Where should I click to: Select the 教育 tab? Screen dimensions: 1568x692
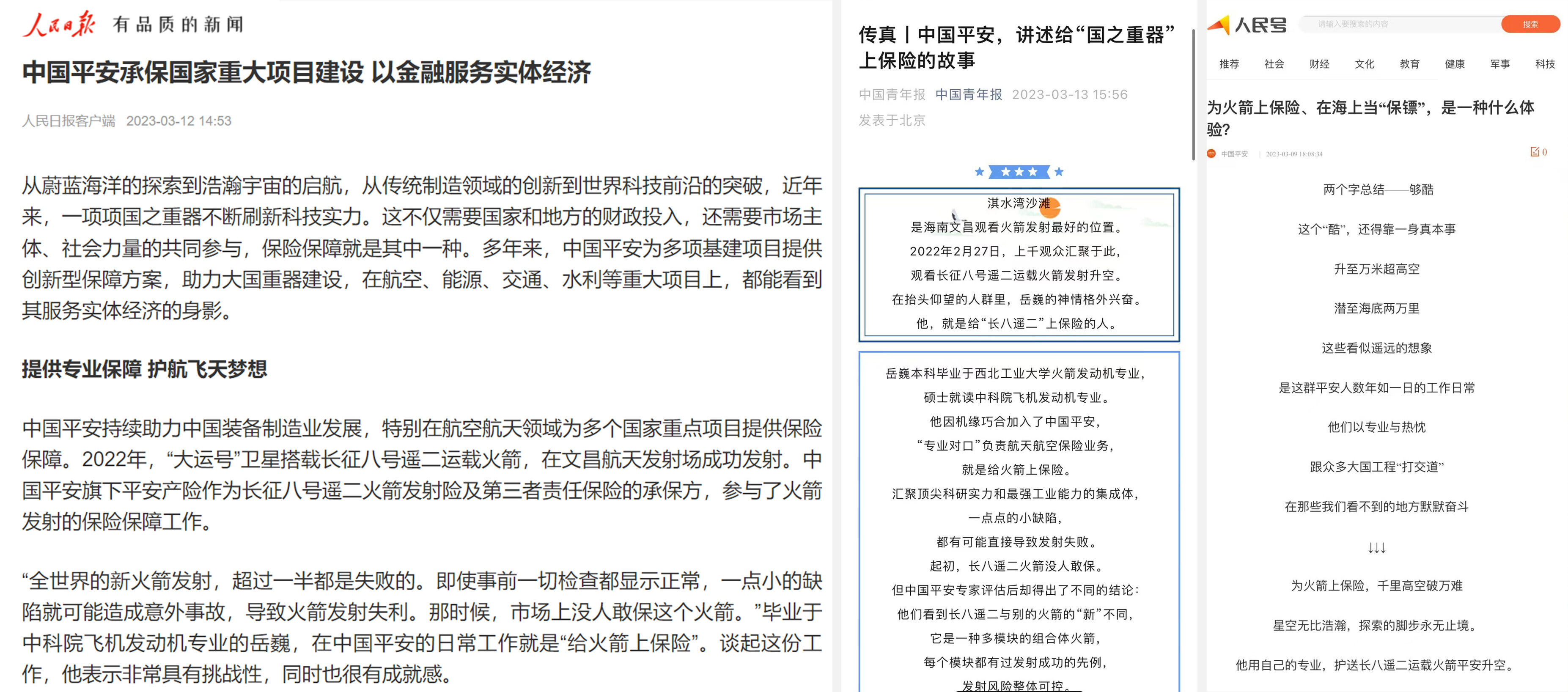(1409, 64)
